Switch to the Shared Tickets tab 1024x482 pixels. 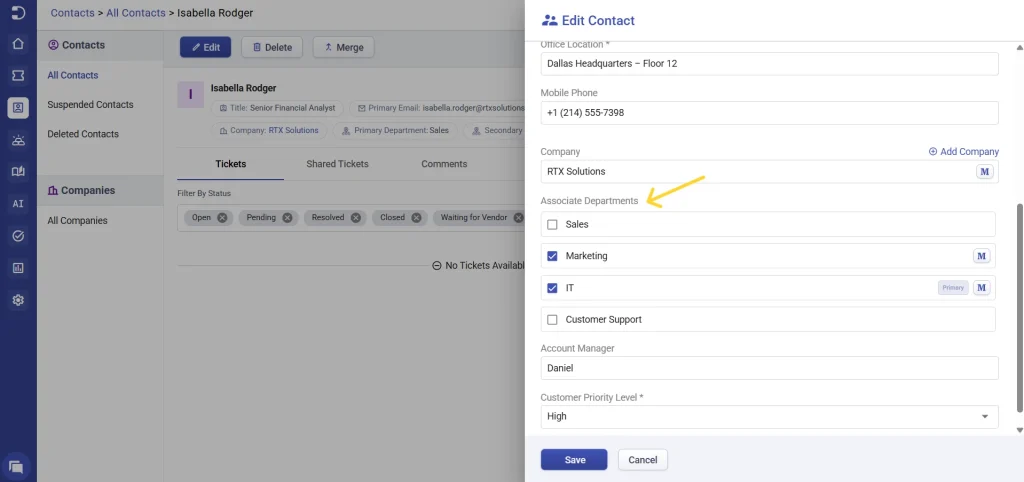(x=337, y=164)
